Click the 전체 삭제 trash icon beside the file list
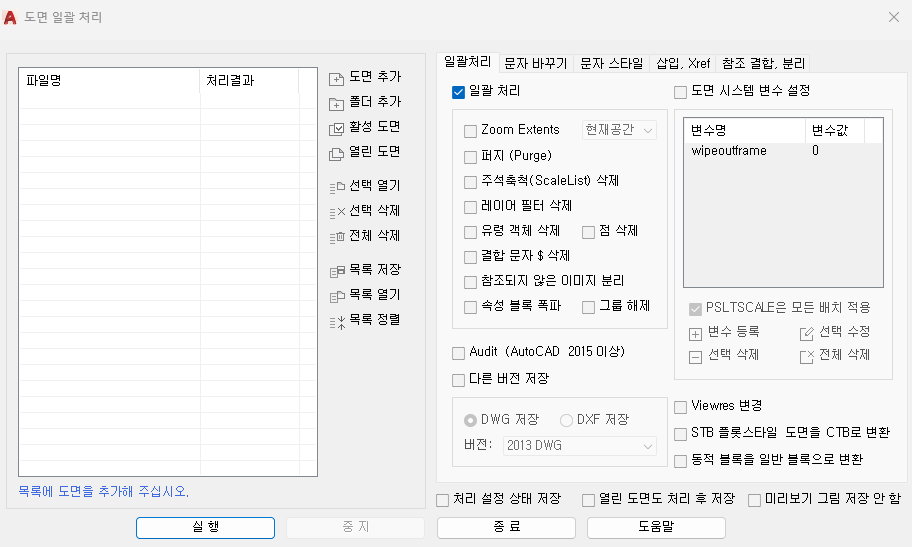Image resolution: width=912 pixels, height=547 pixels. (337, 237)
